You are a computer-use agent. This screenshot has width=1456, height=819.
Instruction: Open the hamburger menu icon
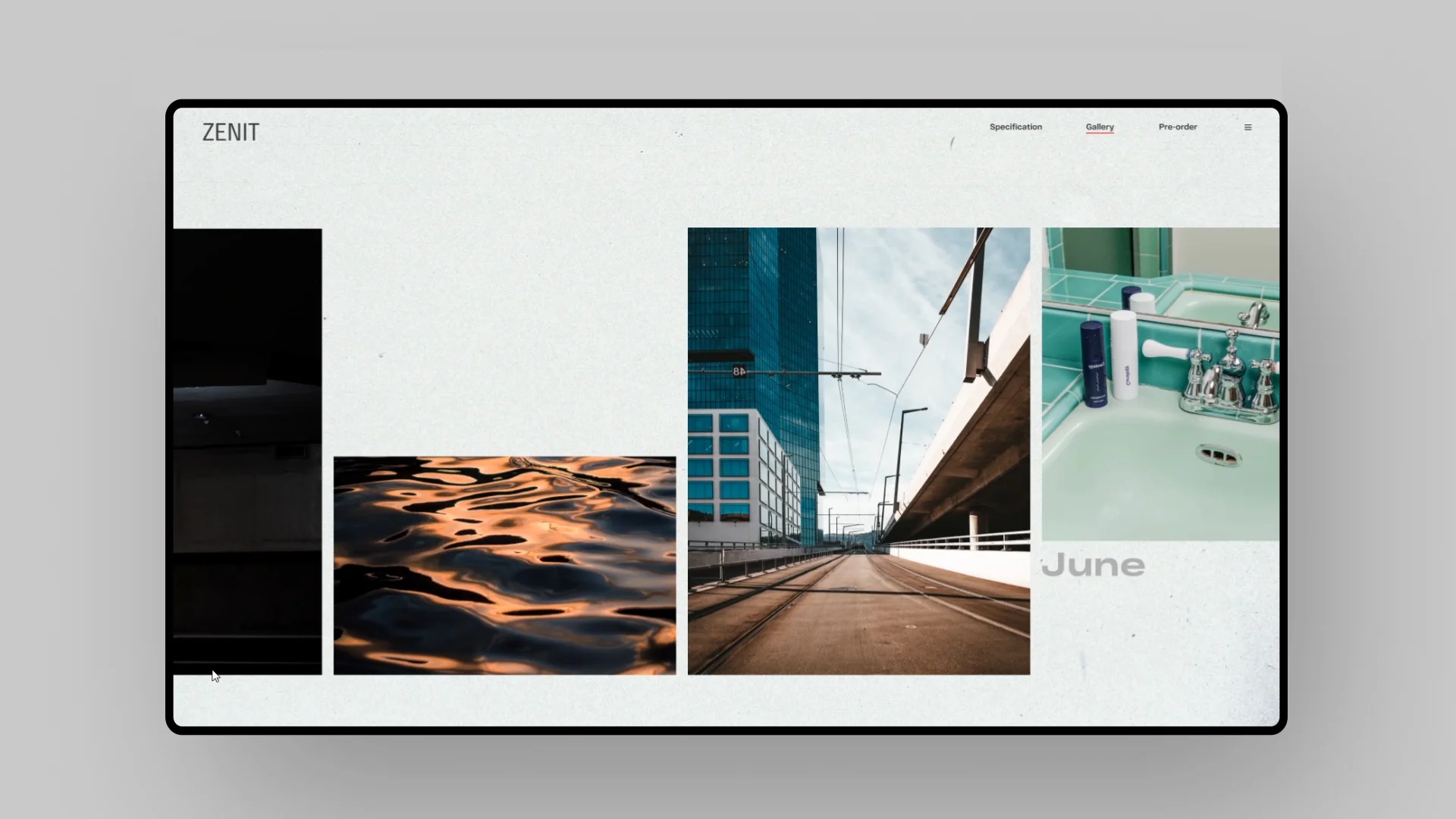point(1247,127)
